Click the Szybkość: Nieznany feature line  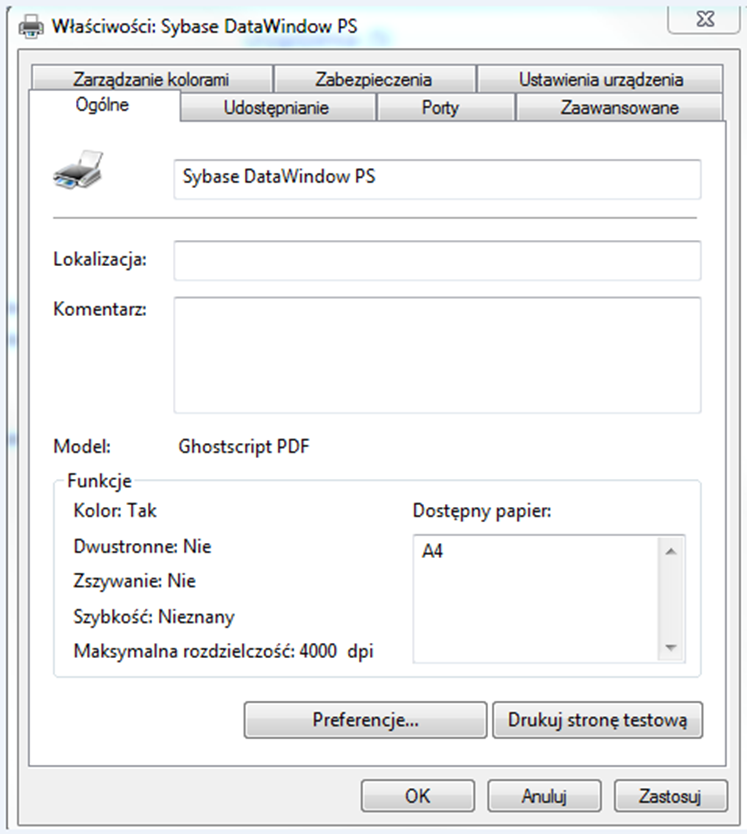(x=154, y=616)
